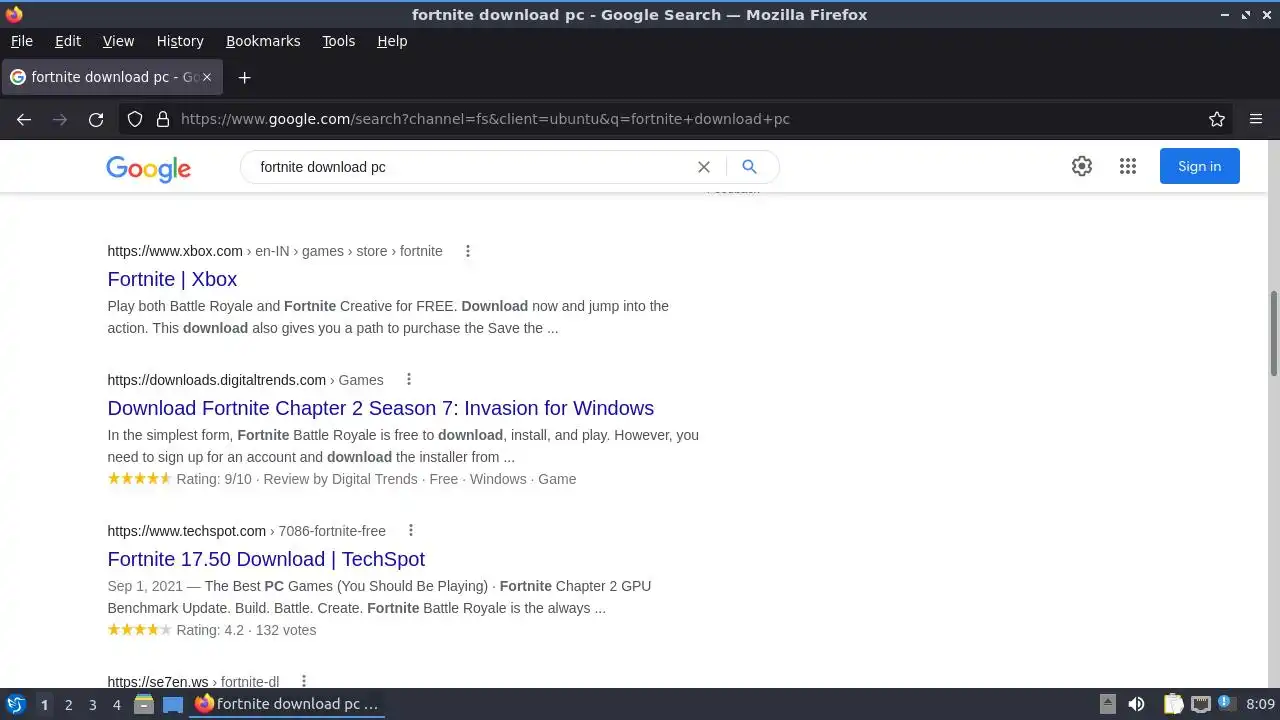Open options dots beside the se7en.ws result

(303, 681)
